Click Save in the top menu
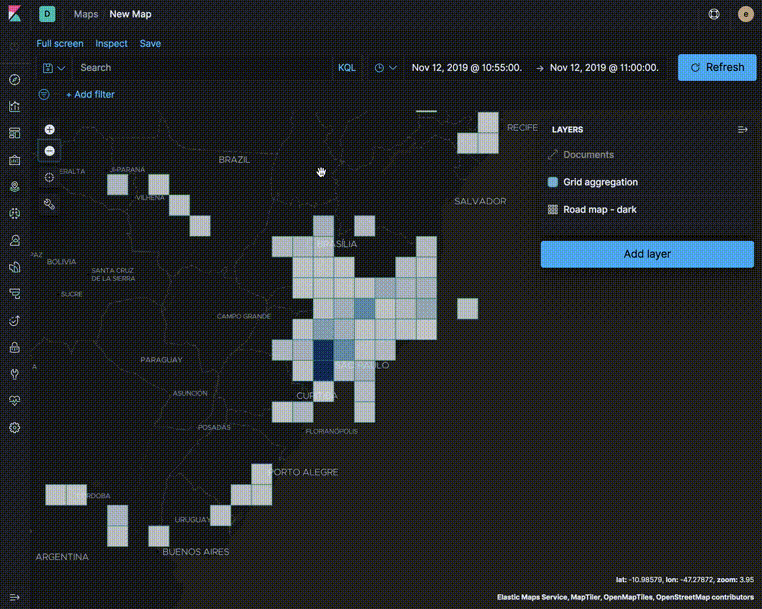This screenshot has height=609, width=762. pos(150,44)
